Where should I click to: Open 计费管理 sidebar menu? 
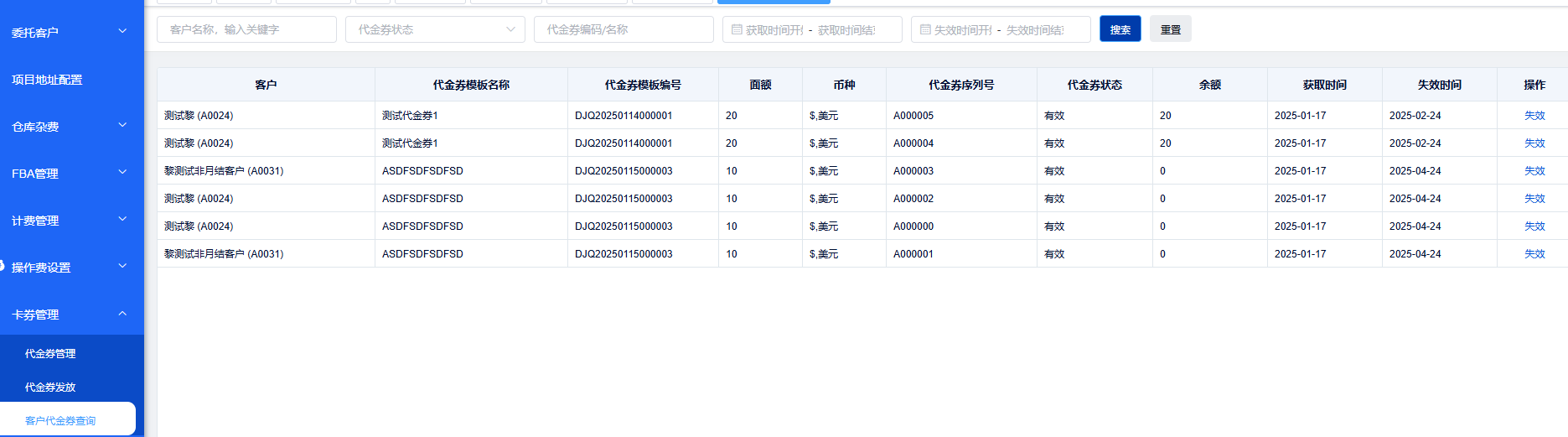pyautogui.click(x=35, y=221)
